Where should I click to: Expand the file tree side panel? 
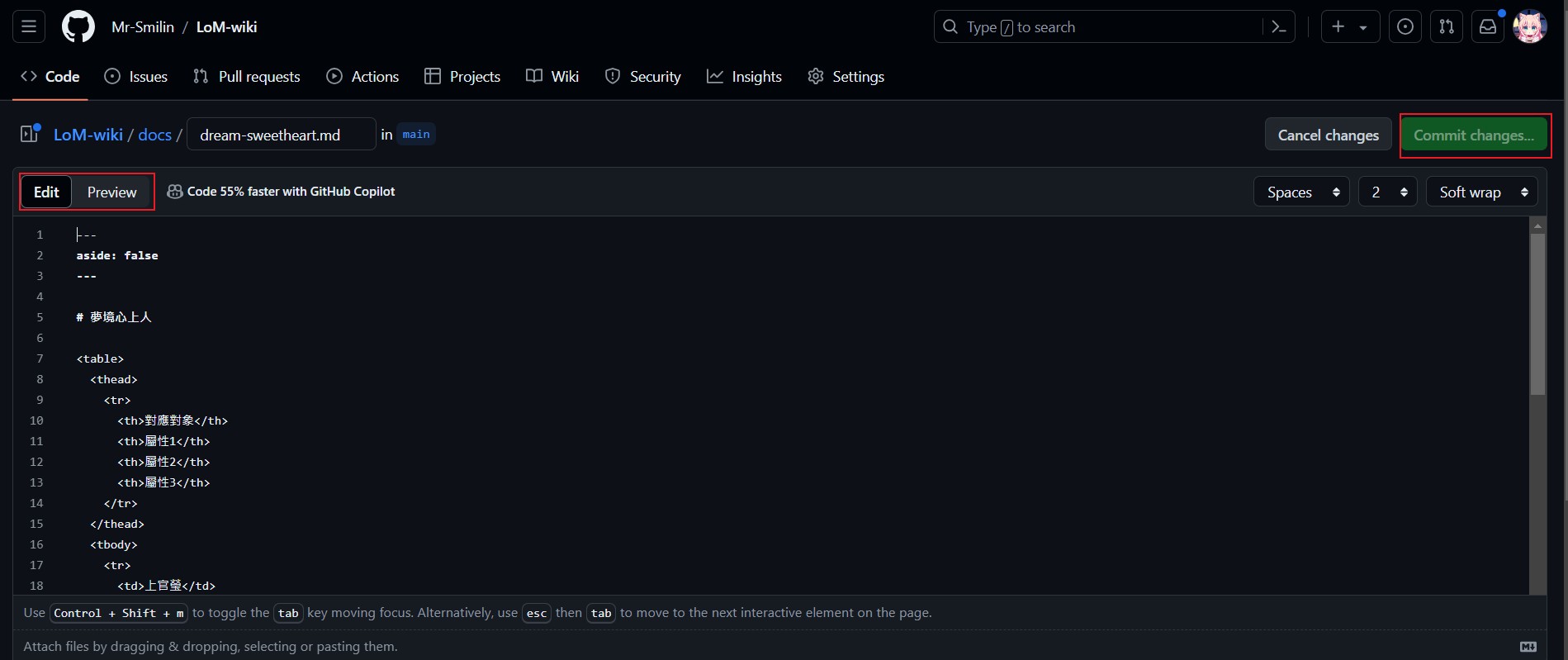pos(30,134)
